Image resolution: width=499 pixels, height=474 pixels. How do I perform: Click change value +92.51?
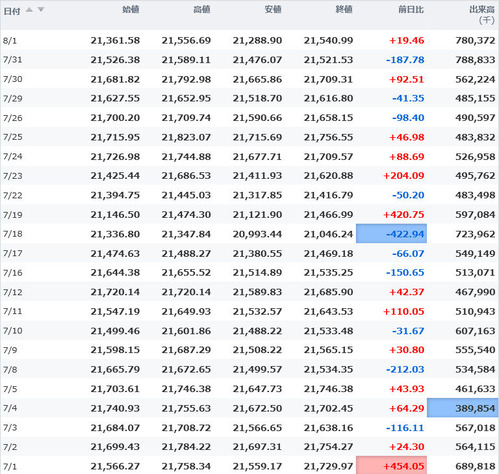pyautogui.click(x=407, y=80)
